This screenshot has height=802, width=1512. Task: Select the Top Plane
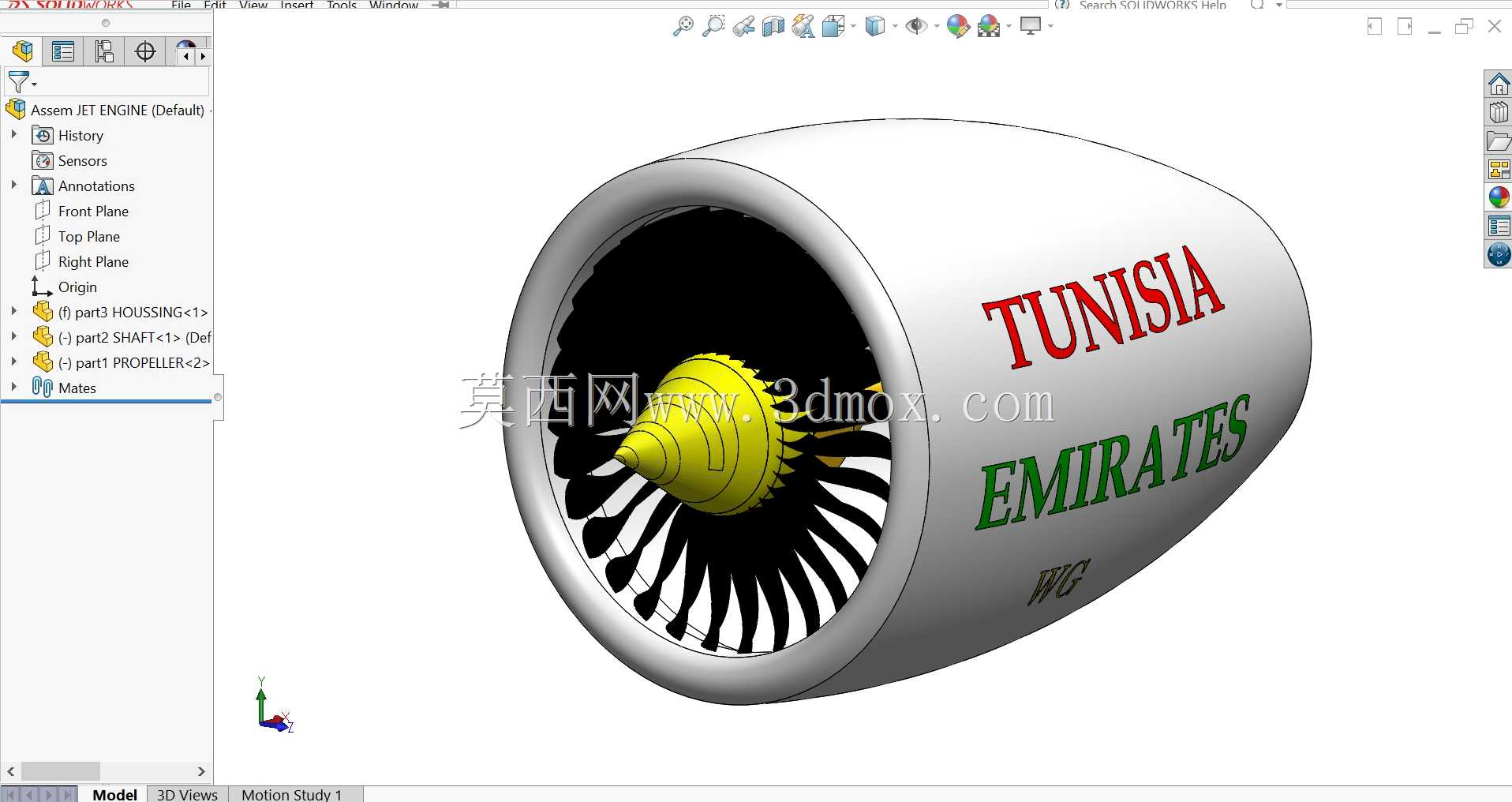[x=77, y=237]
